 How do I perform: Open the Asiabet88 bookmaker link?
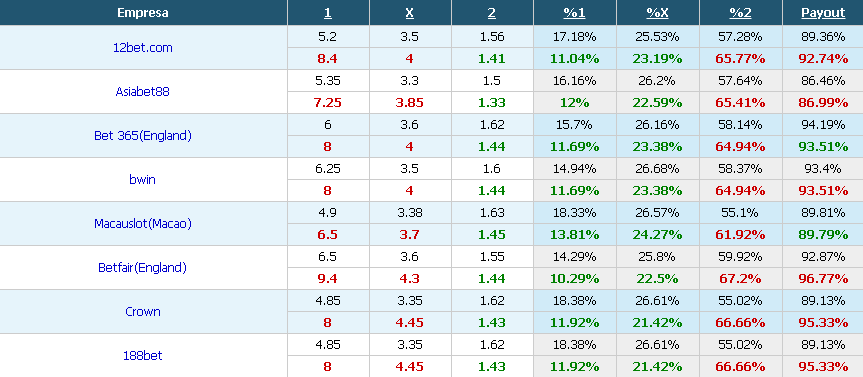pos(143,91)
